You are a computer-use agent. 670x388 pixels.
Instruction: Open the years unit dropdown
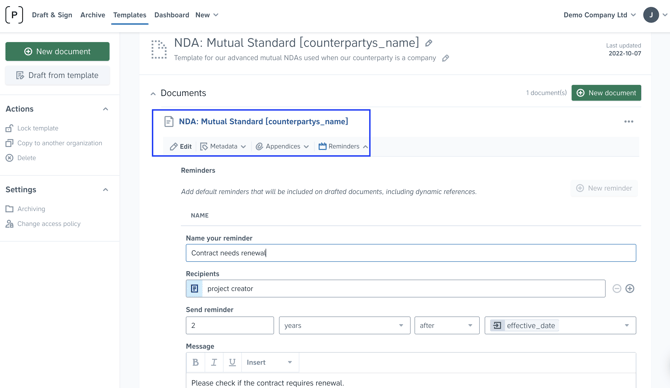coord(344,326)
